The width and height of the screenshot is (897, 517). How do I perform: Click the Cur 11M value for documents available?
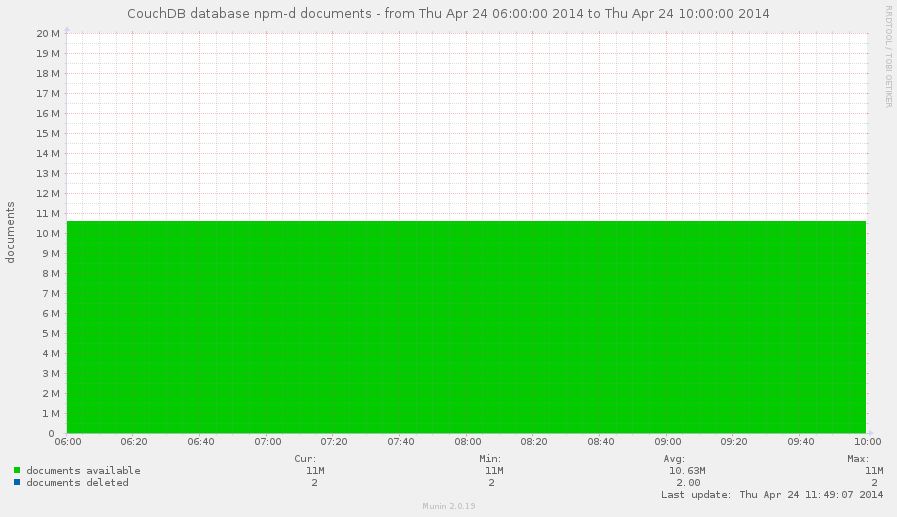point(315,471)
